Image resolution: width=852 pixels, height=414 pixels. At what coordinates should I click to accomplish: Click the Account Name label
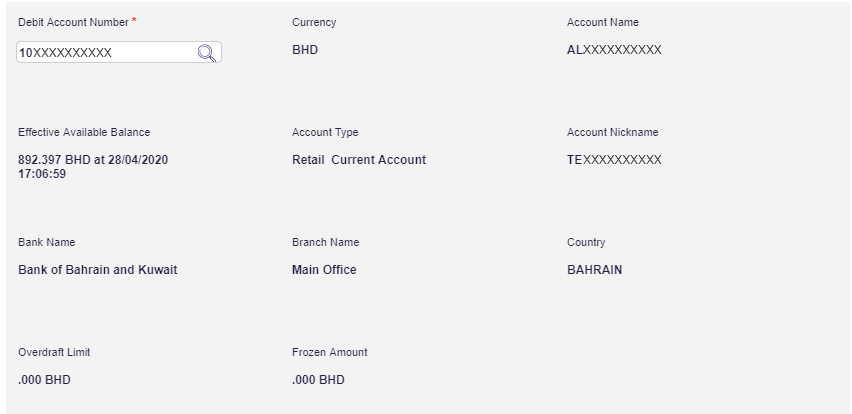click(603, 22)
